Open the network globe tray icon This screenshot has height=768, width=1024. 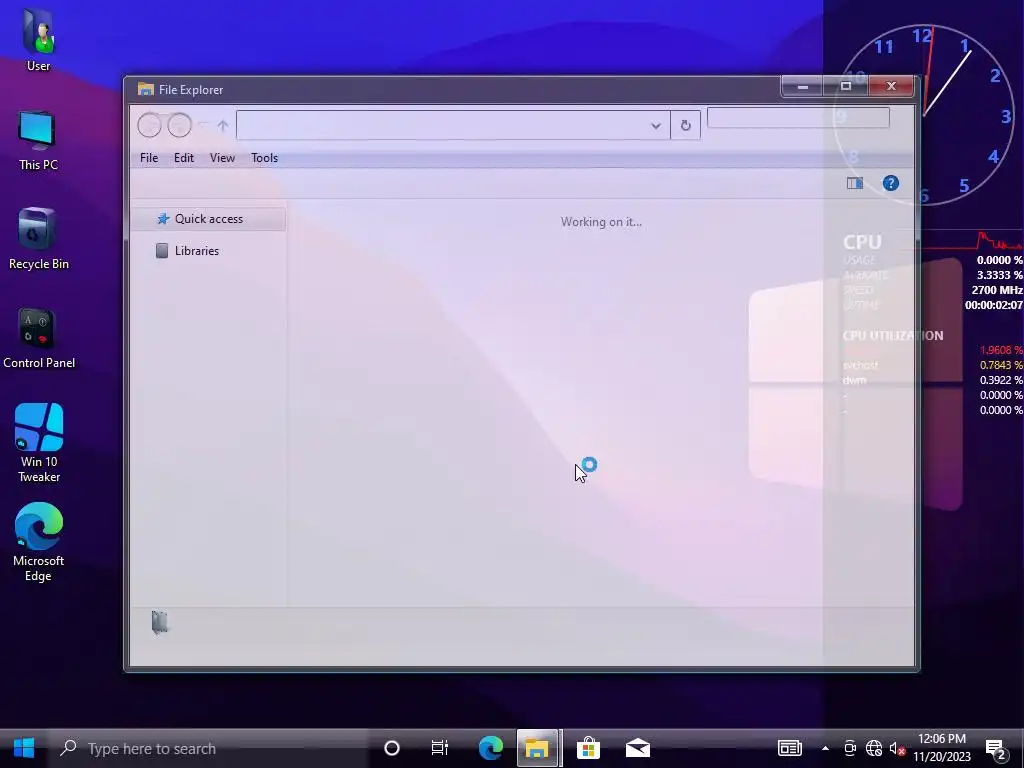click(x=874, y=748)
